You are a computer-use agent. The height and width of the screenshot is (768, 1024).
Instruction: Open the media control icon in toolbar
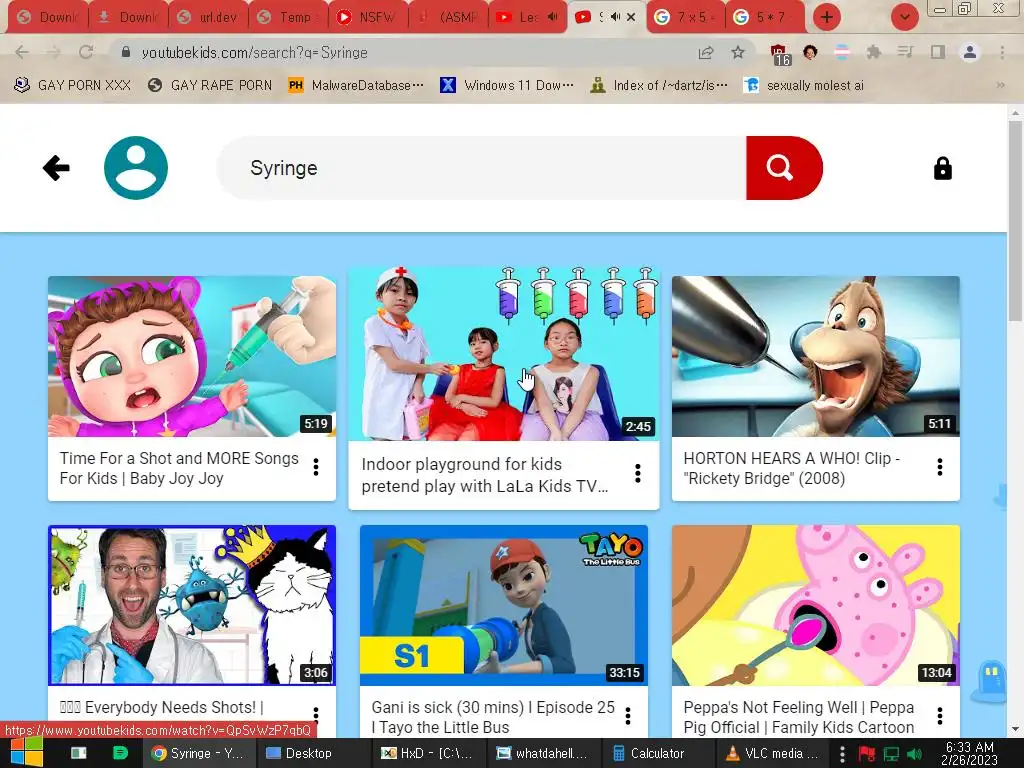point(905,52)
